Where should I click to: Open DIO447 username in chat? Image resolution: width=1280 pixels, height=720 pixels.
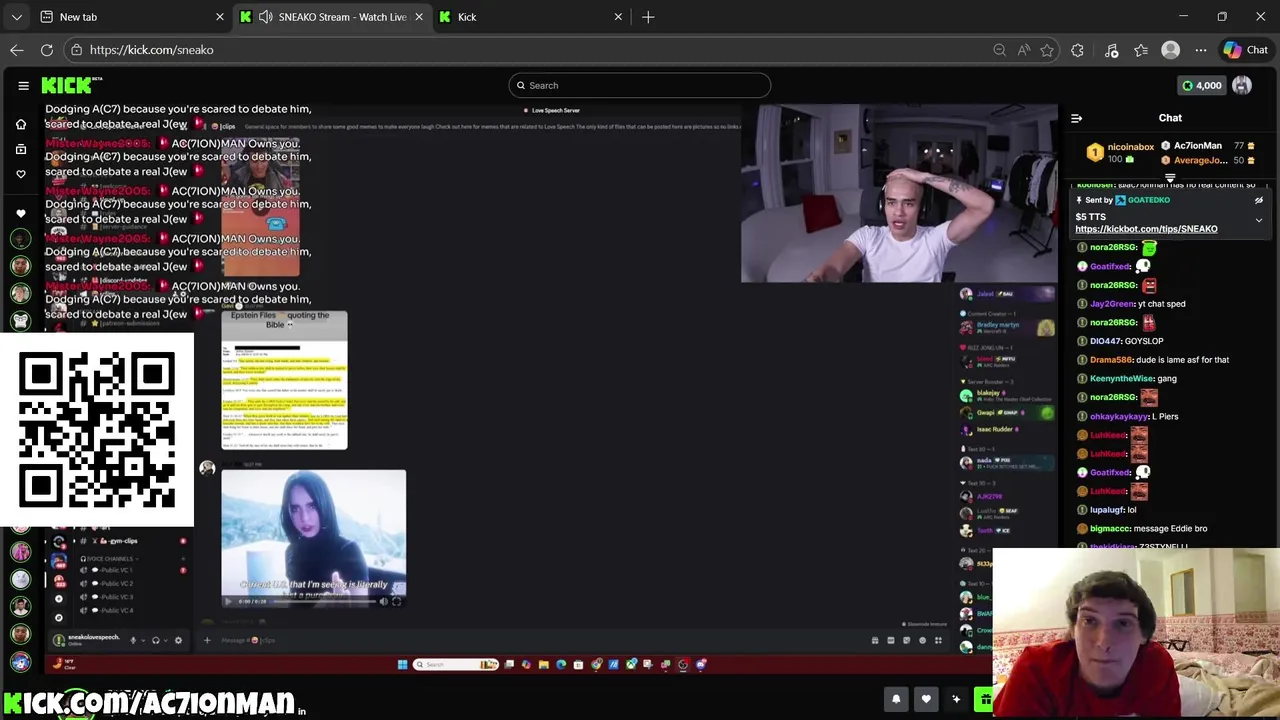(1106, 341)
